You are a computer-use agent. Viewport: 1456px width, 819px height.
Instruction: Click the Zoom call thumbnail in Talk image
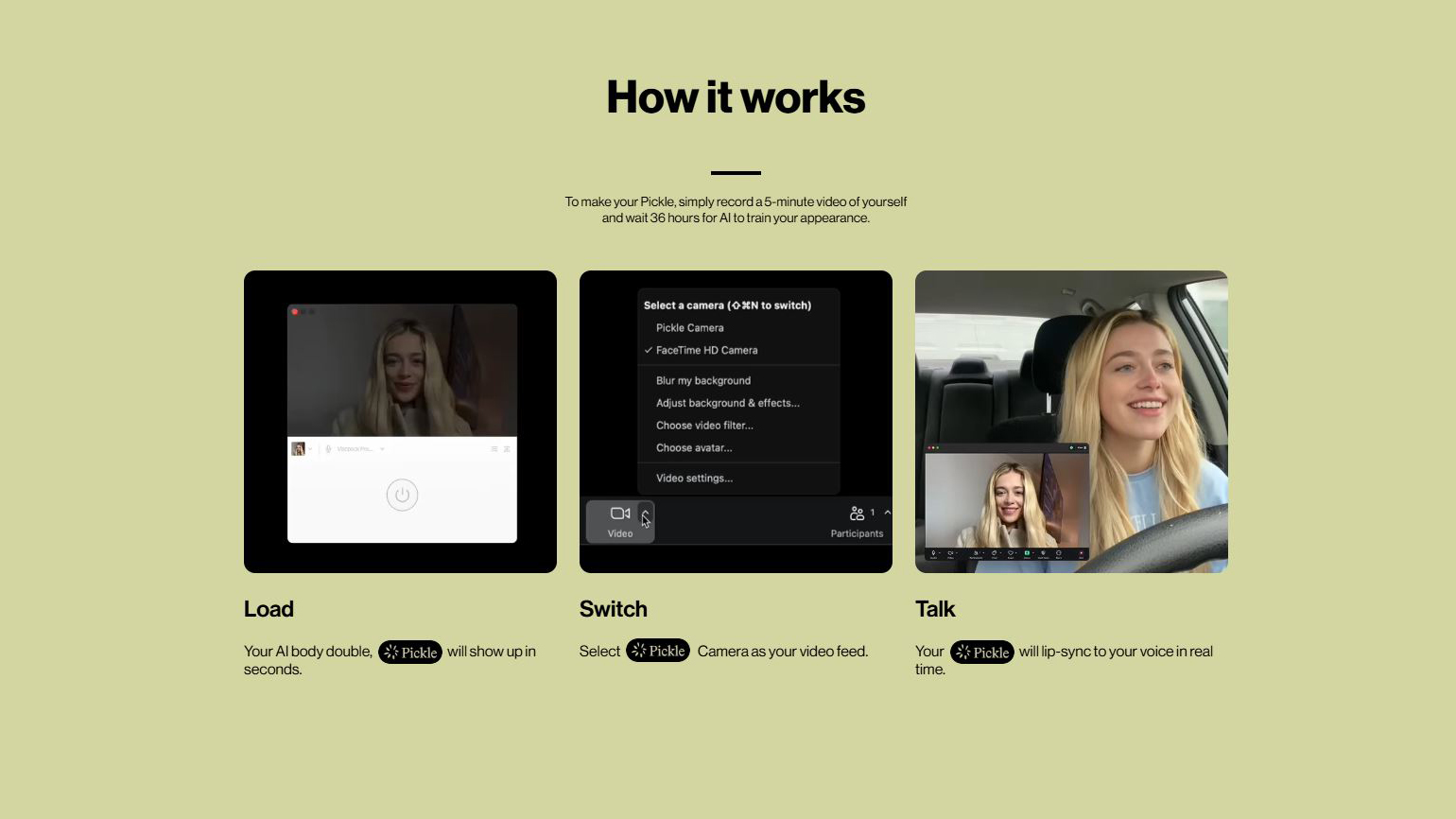pyautogui.click(x=1006, y=499)
